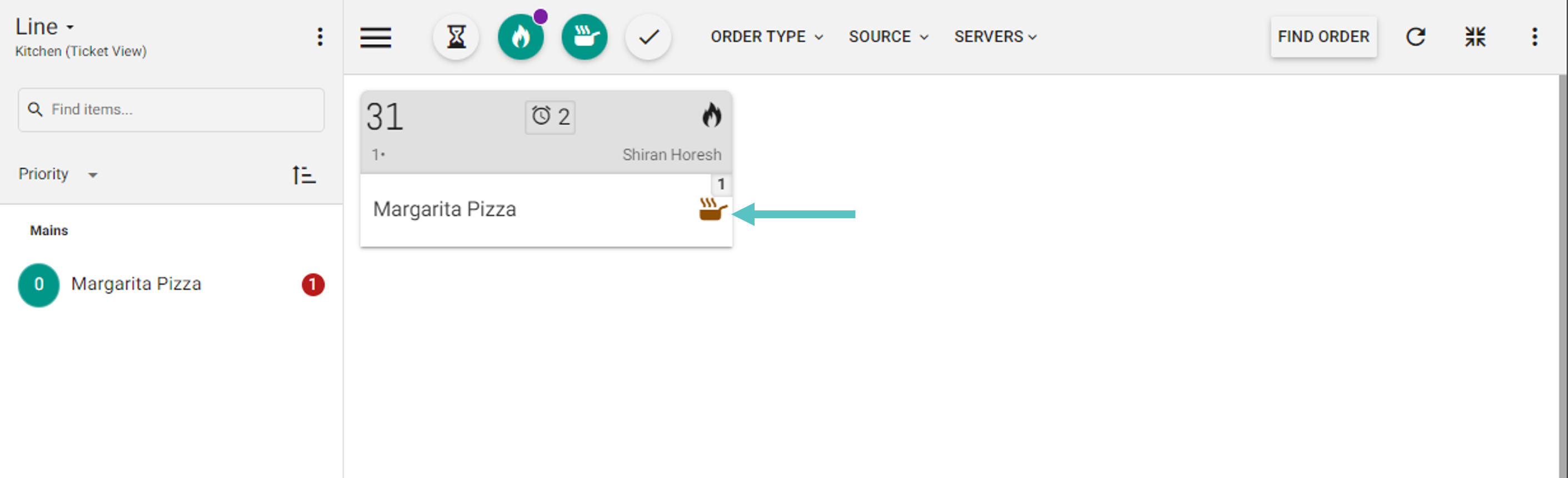Open the SERVERS dropdown
Image resolution: width=1568 pixels, height=478 pixels.
995,37
